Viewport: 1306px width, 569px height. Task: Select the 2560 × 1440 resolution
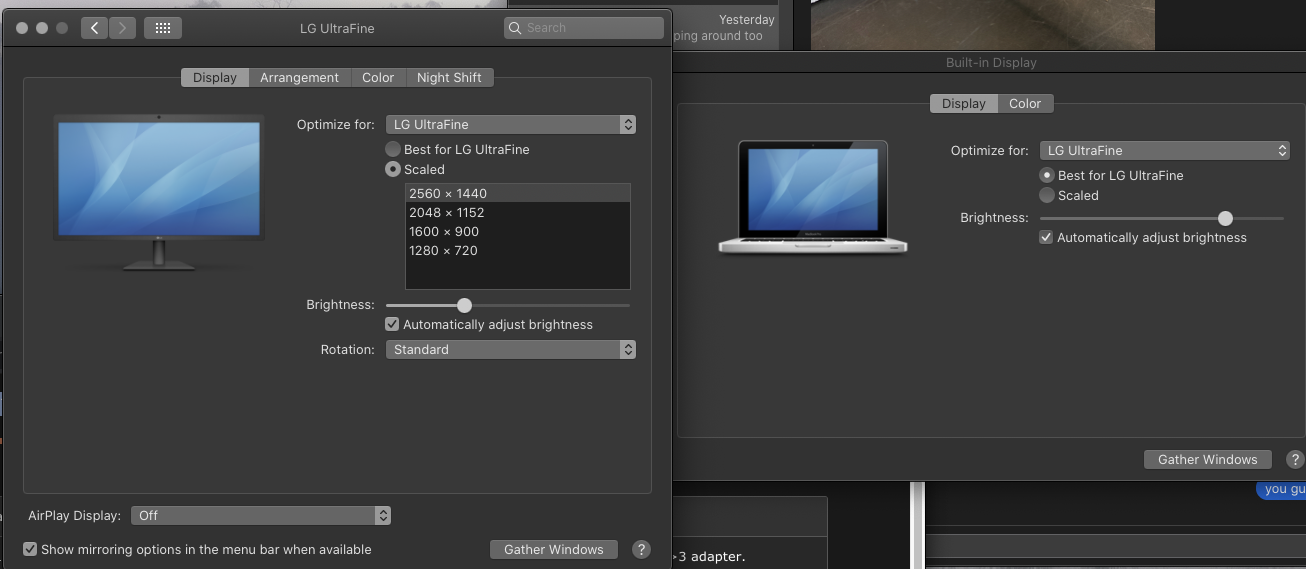tap(518, 193)
